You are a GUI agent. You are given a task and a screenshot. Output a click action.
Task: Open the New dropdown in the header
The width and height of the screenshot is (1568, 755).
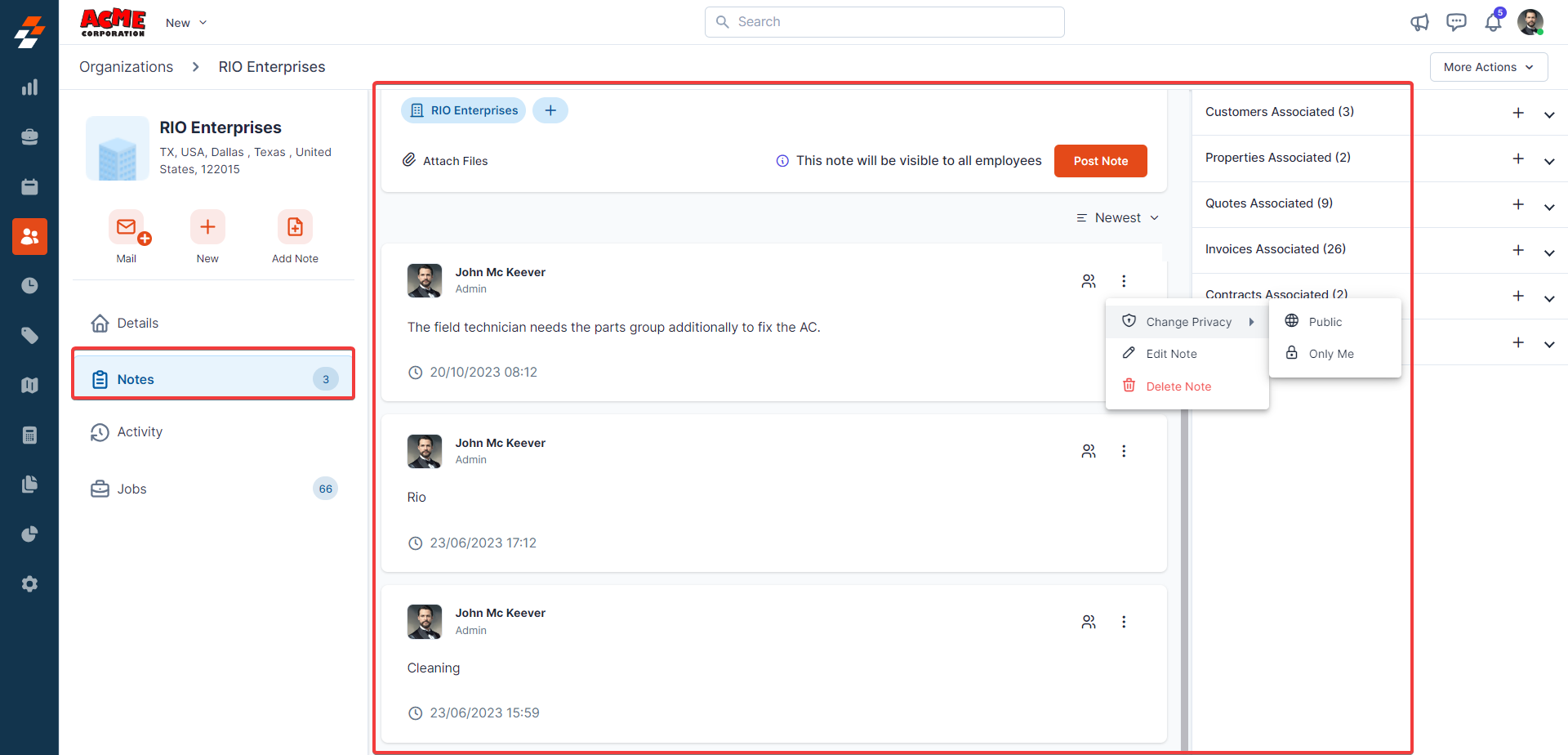[x=186, y=23]
